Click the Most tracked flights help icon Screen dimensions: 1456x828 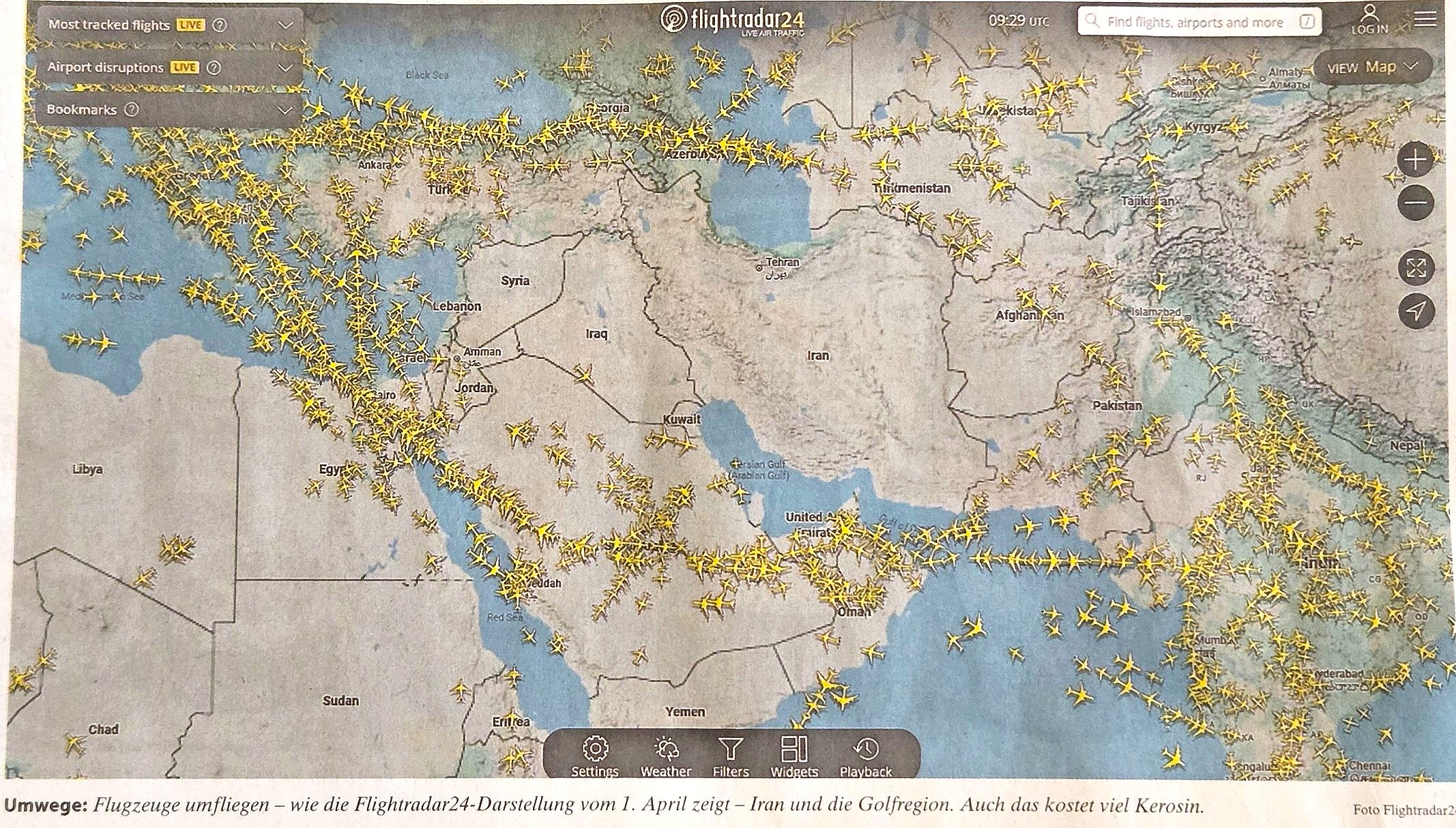point(220,25)
